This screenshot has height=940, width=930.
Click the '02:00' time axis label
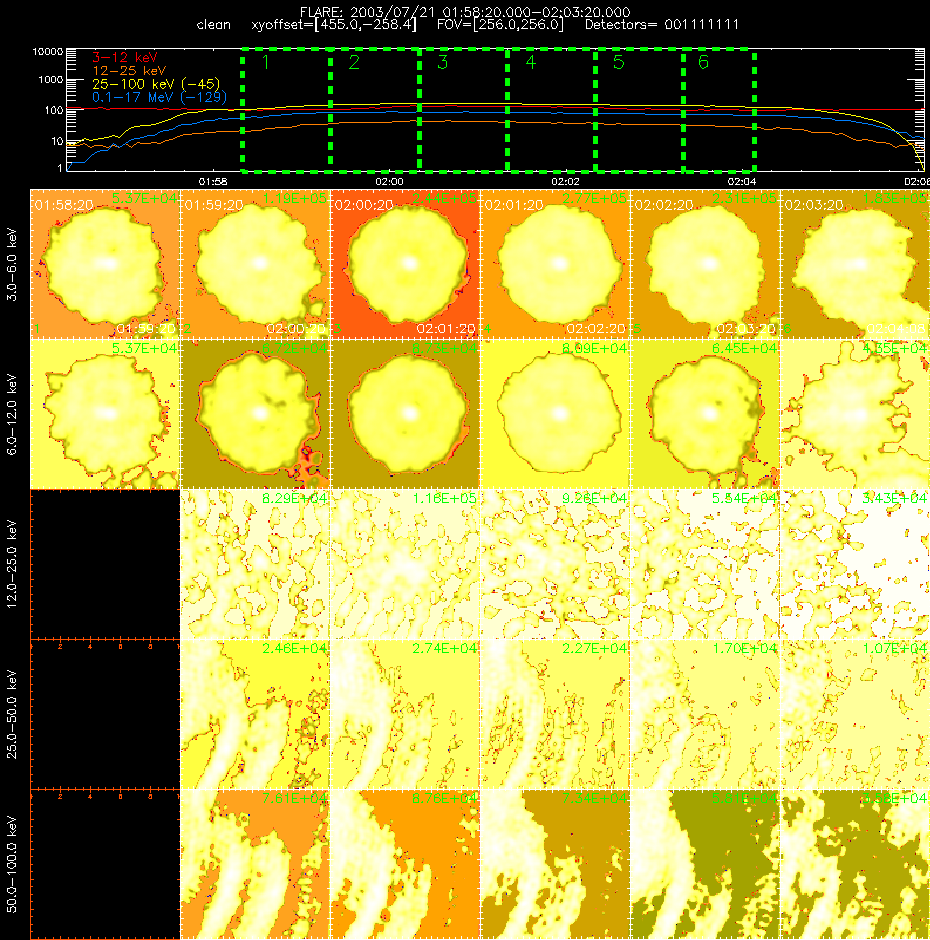click(389, 182)
